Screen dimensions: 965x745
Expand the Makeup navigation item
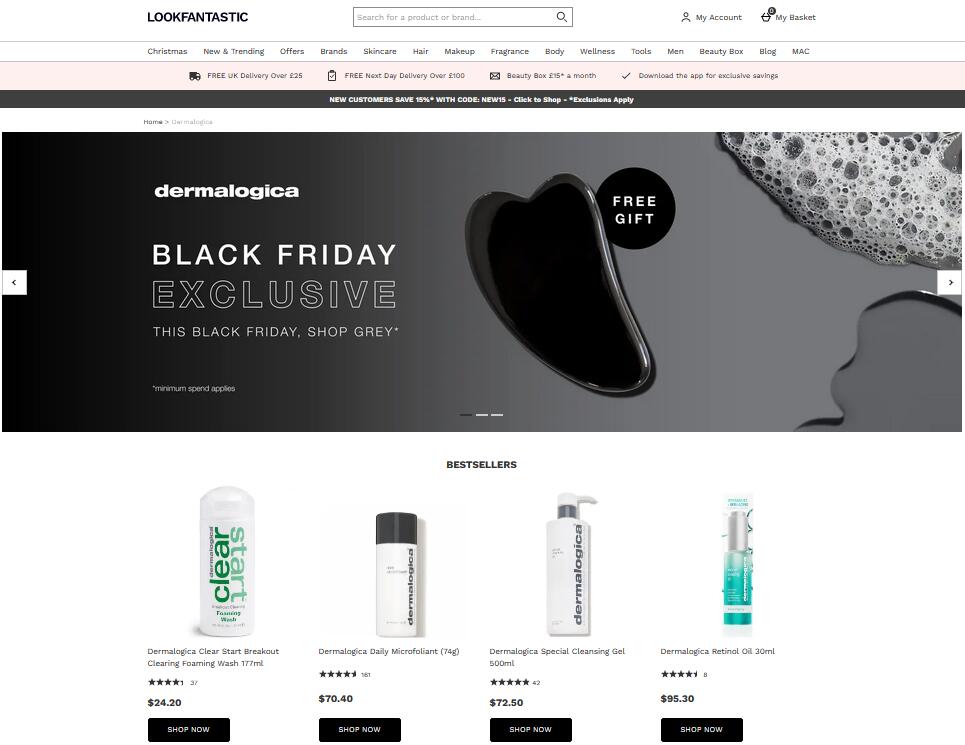[x=459, y=51]
